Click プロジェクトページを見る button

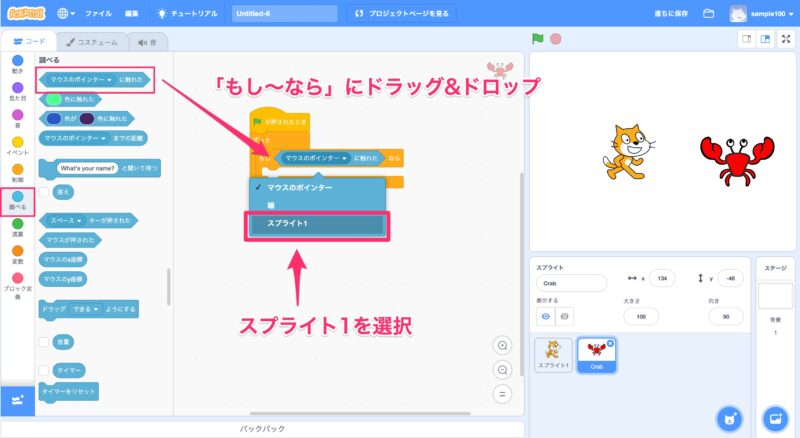coord(404,14)
